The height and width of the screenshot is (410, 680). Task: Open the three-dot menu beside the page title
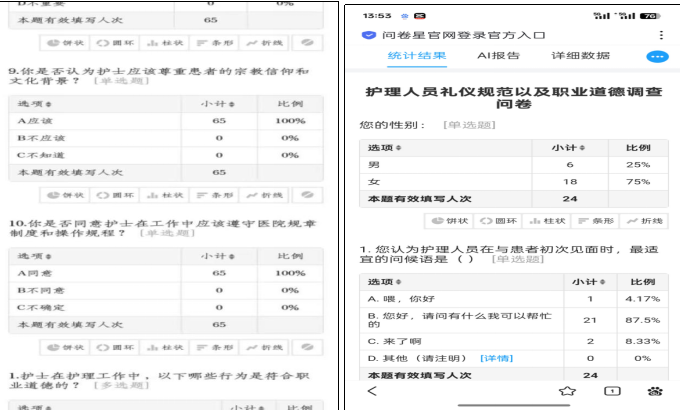tap(660, 36)
